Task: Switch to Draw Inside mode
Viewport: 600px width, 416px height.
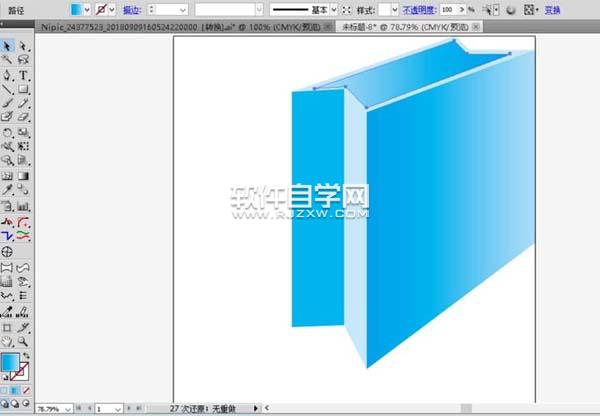Action: point(26,403)
